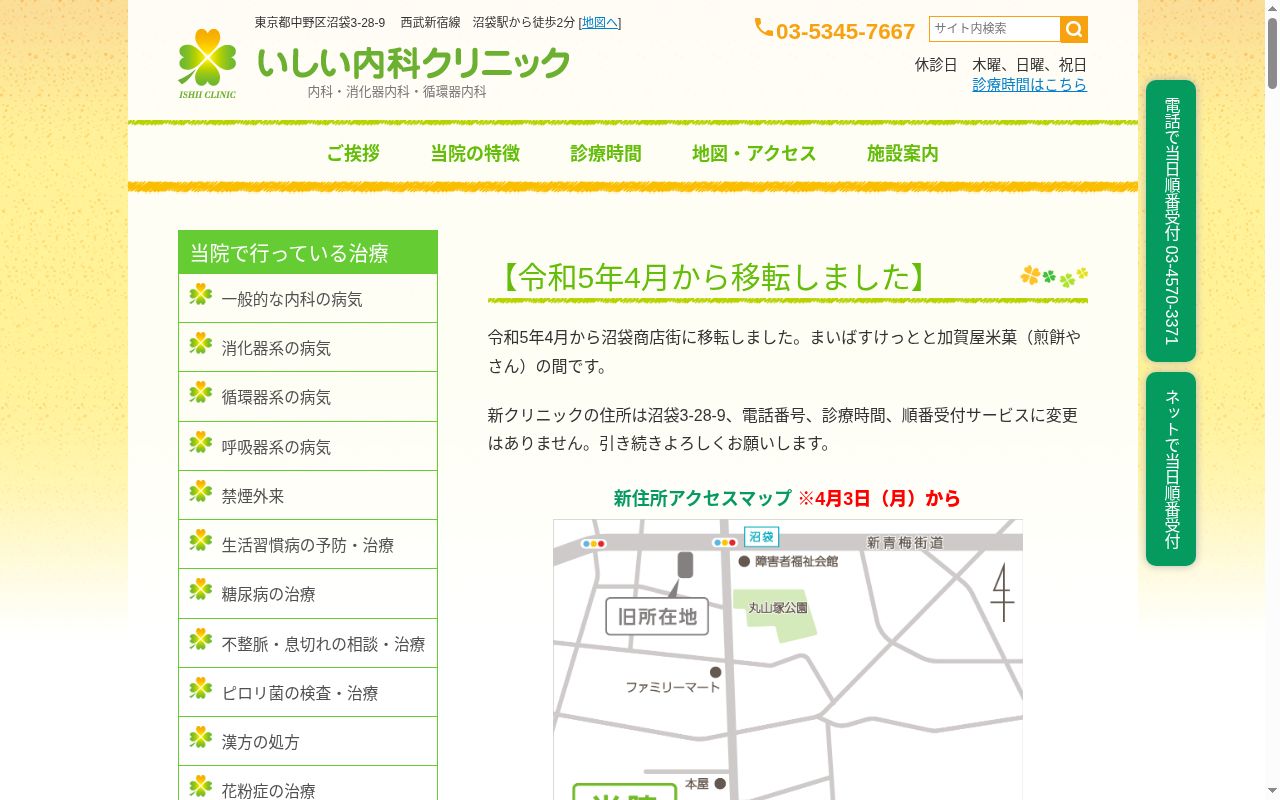1280x800 pixels.
Task: Click the clover icon next to 一般的な内科の病気
Action: point(201,294)
